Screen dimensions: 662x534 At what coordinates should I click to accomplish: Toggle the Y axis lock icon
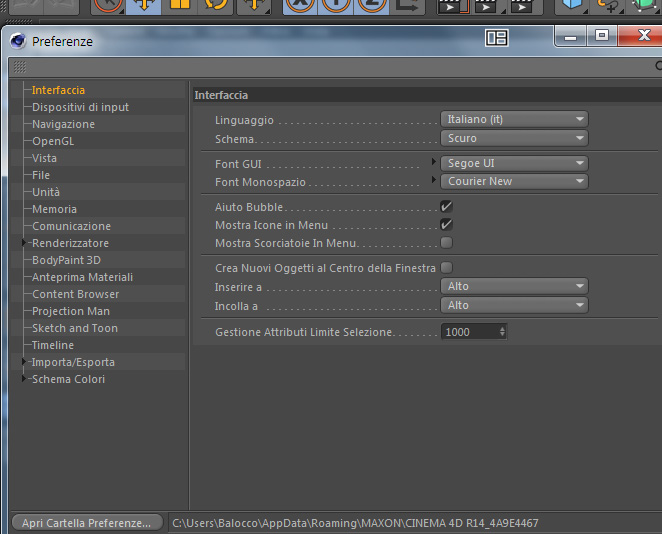(336, 6)
